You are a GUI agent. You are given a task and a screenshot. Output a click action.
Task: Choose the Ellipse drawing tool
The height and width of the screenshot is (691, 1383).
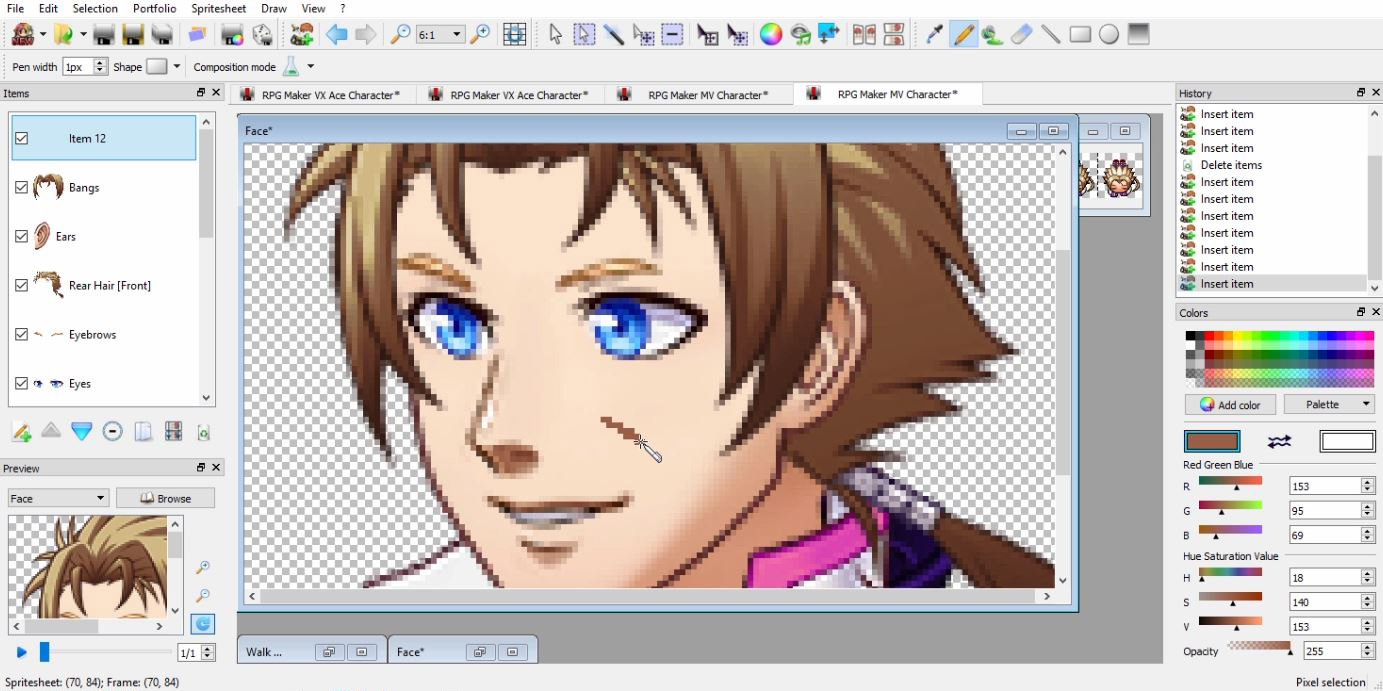pyautogui.click(x=1108, y=34)
